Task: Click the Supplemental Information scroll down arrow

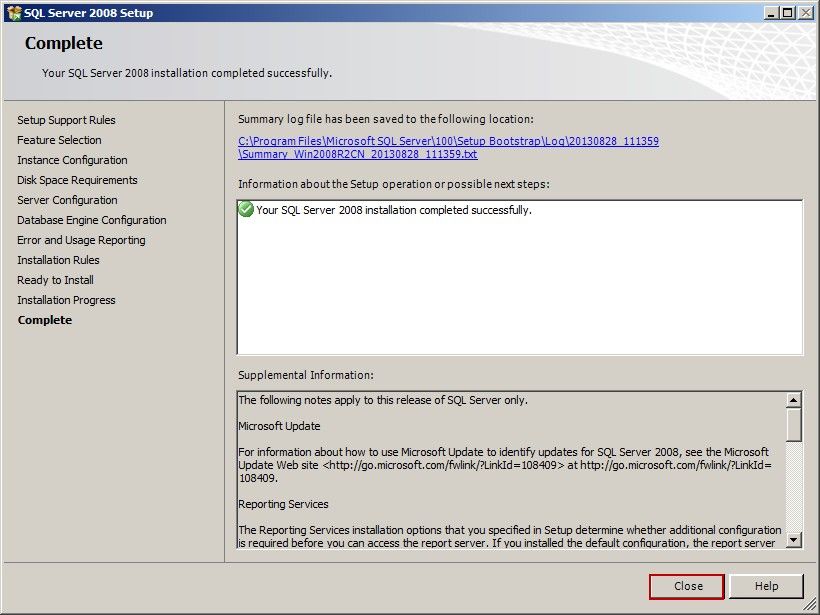Action: click(x=793, y=539)
